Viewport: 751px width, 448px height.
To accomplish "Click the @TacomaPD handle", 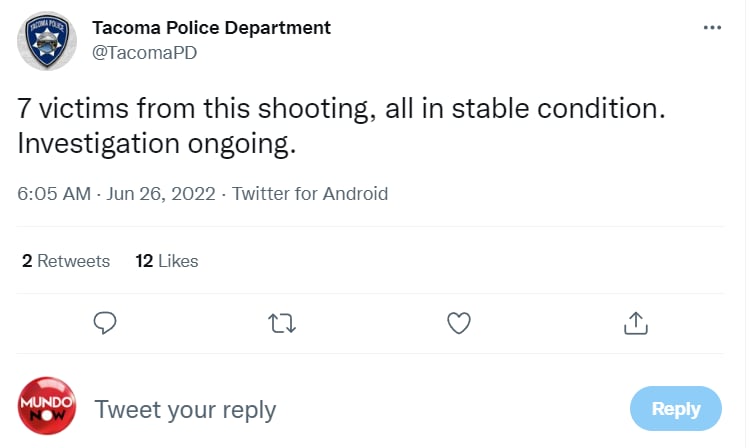I will (x=144, y=53).
